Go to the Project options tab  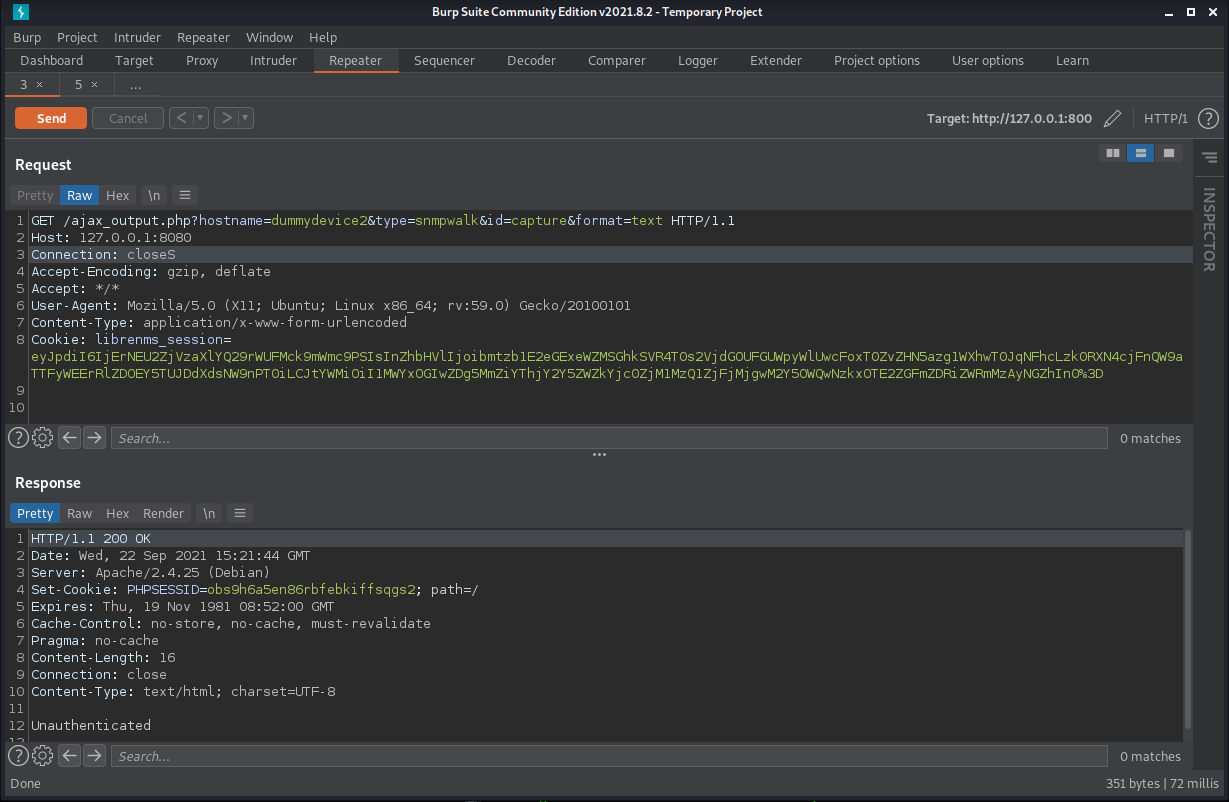(877, 60)
